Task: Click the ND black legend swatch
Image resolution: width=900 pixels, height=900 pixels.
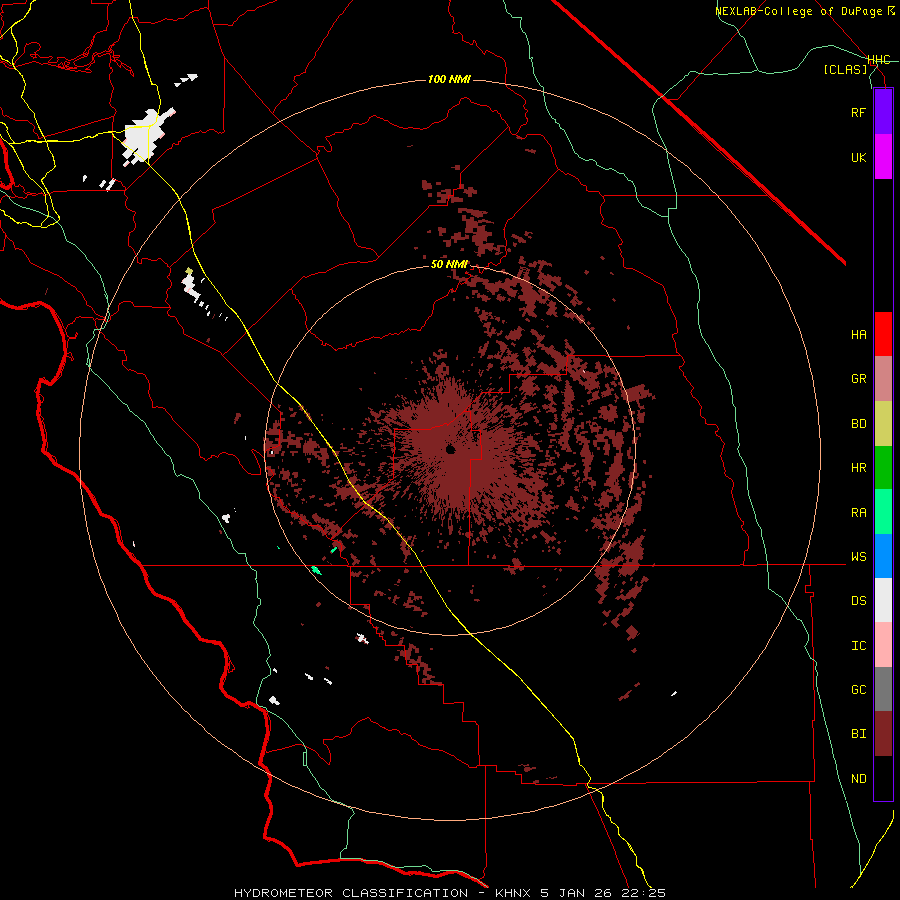Action: pos(883,778)
